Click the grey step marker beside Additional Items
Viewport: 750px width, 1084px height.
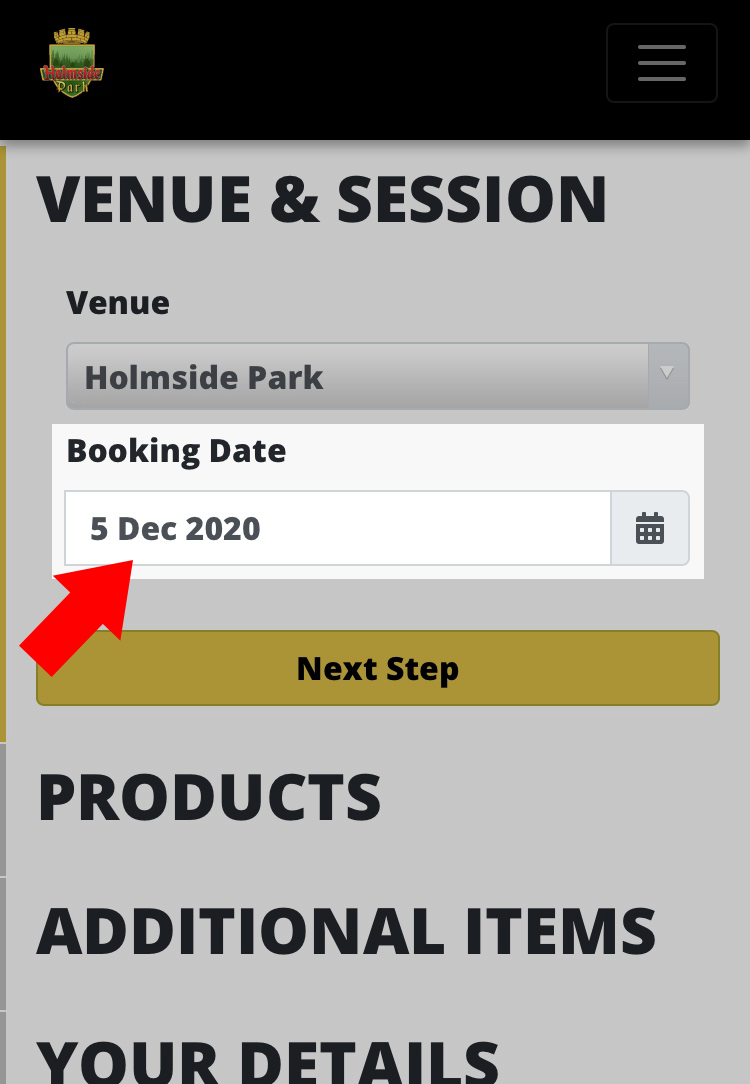(x=3, y=944)
